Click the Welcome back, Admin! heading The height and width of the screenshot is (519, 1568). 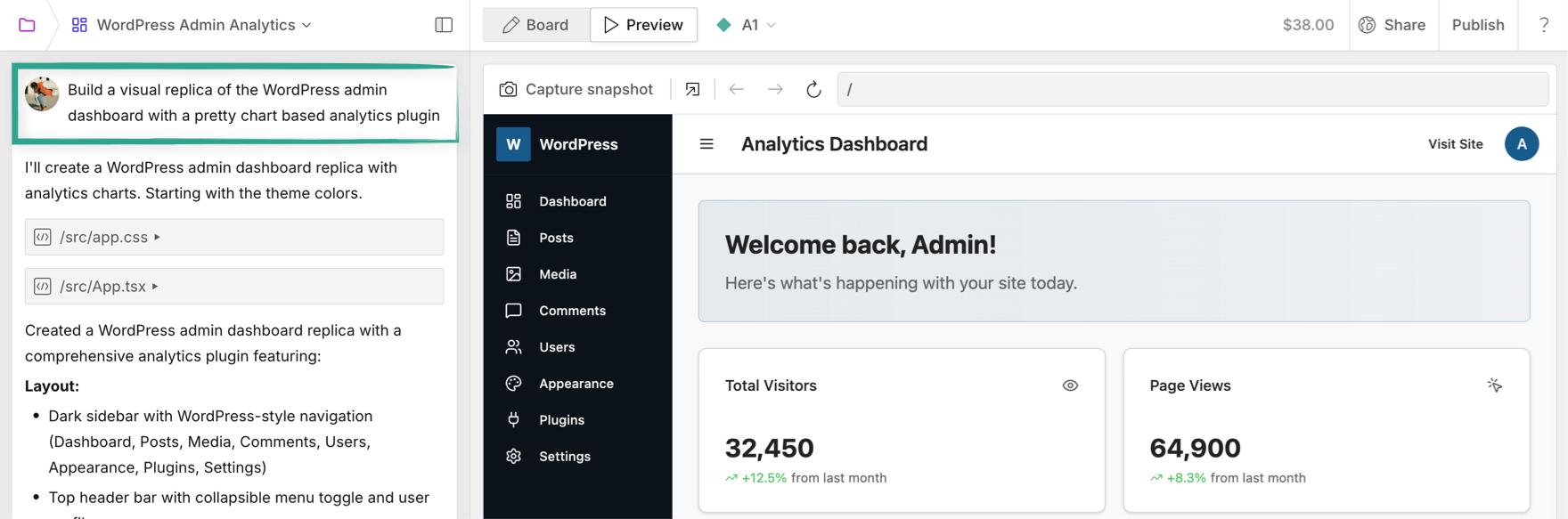click(x=861, y=245)
